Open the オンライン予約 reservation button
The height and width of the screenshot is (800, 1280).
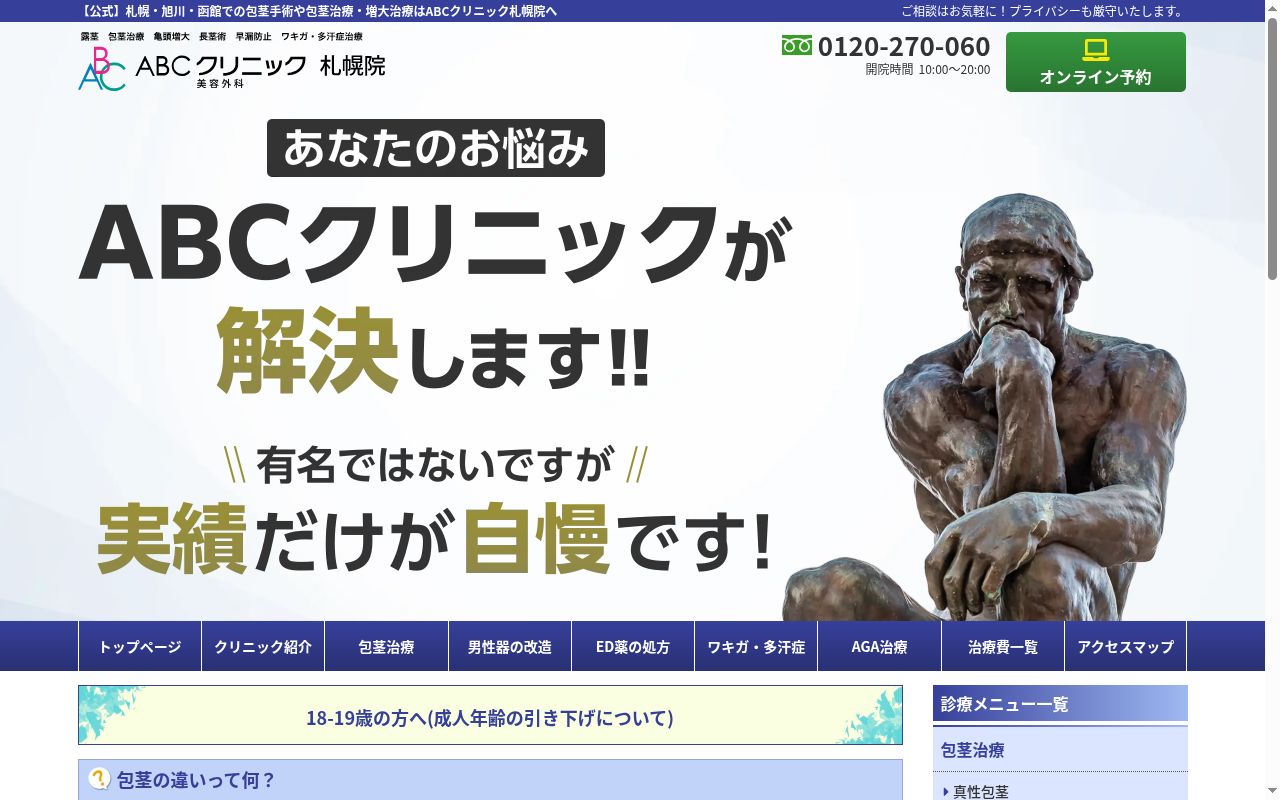tap(1096, 62)
